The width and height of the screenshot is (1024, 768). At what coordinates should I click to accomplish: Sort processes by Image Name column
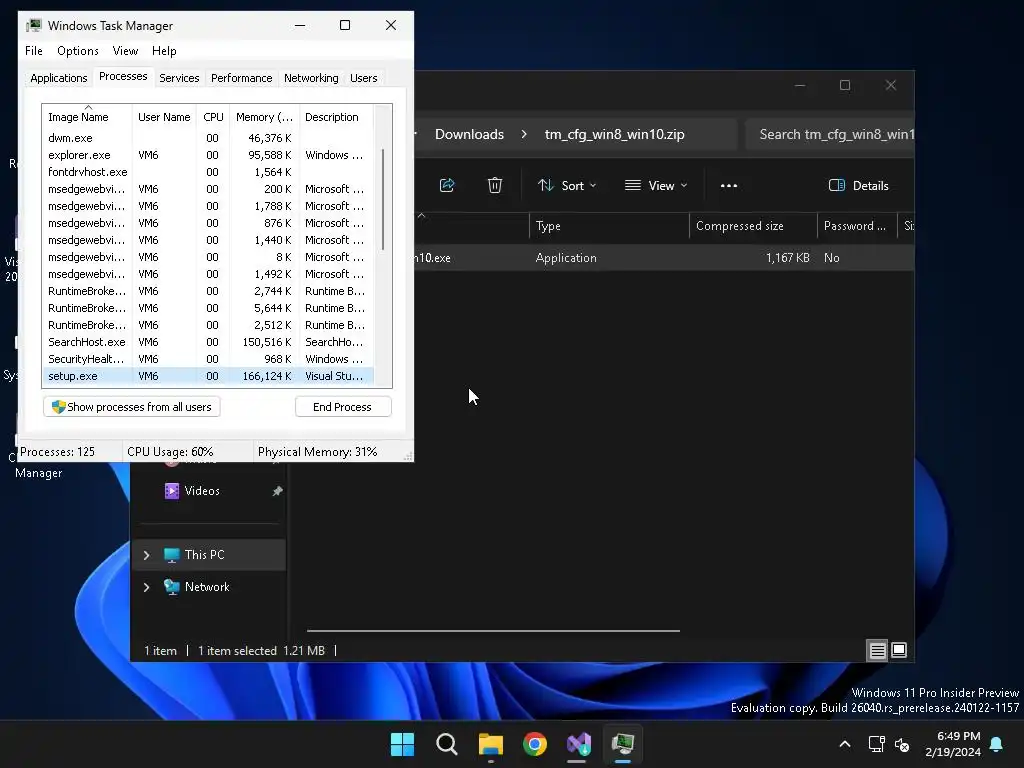pos(88,117)
